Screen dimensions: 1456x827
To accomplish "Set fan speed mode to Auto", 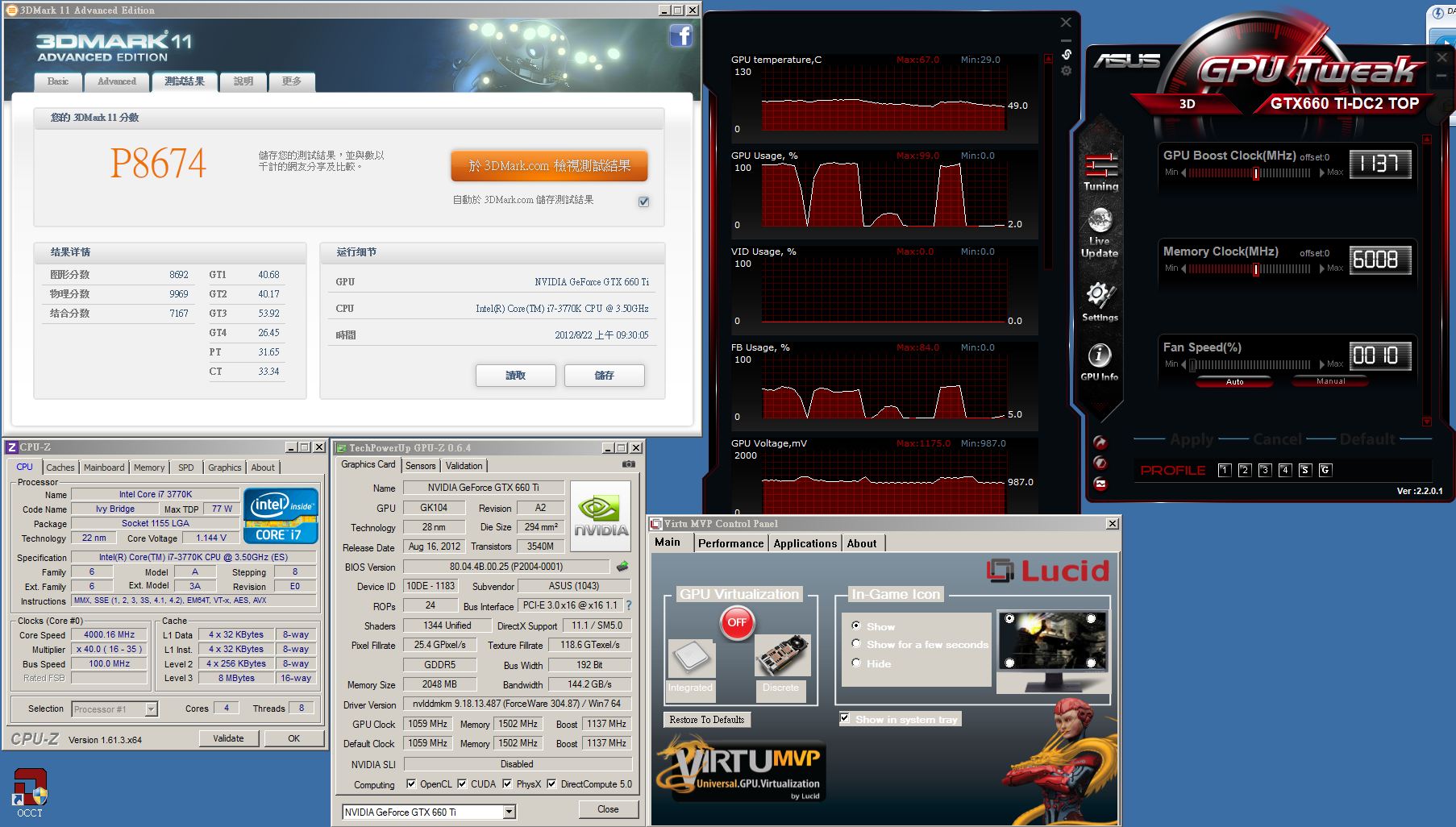I will (x=1234, y=382).
